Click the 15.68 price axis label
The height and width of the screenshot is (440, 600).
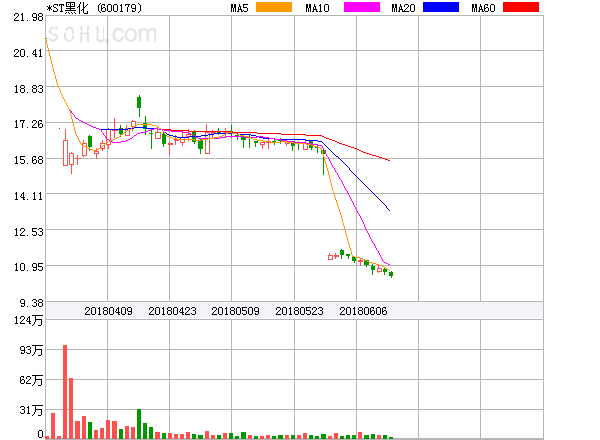(x=28, y=160)
